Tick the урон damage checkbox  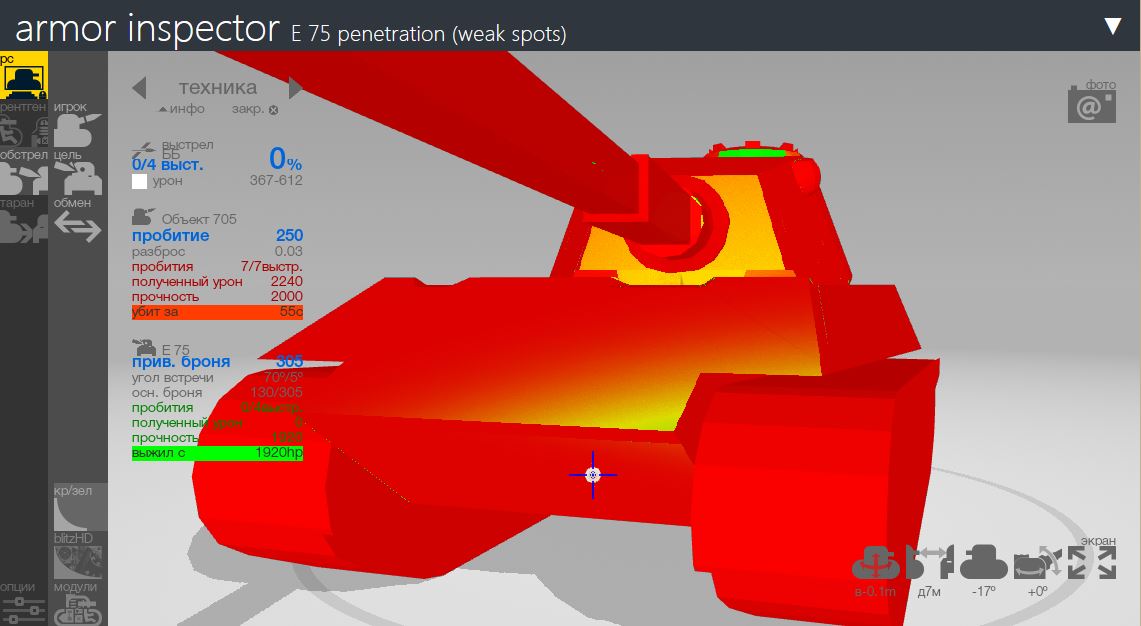tap(140, 181)
